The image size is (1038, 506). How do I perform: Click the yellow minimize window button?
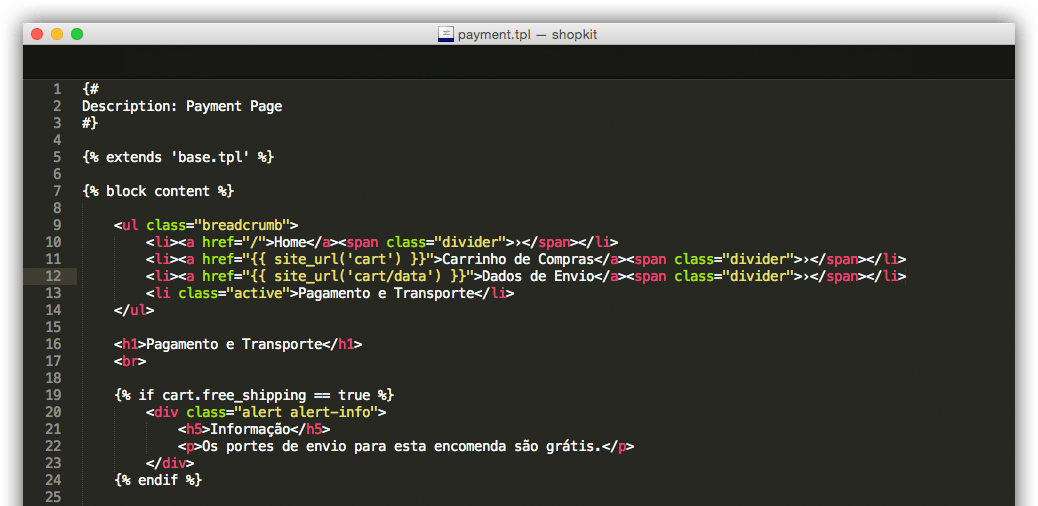pos(57,34)
